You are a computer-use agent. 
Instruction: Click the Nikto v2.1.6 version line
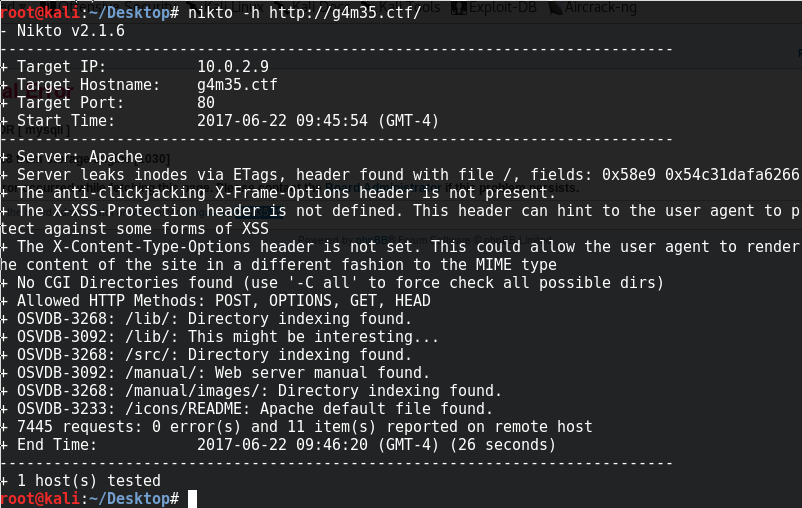[71, 31]
